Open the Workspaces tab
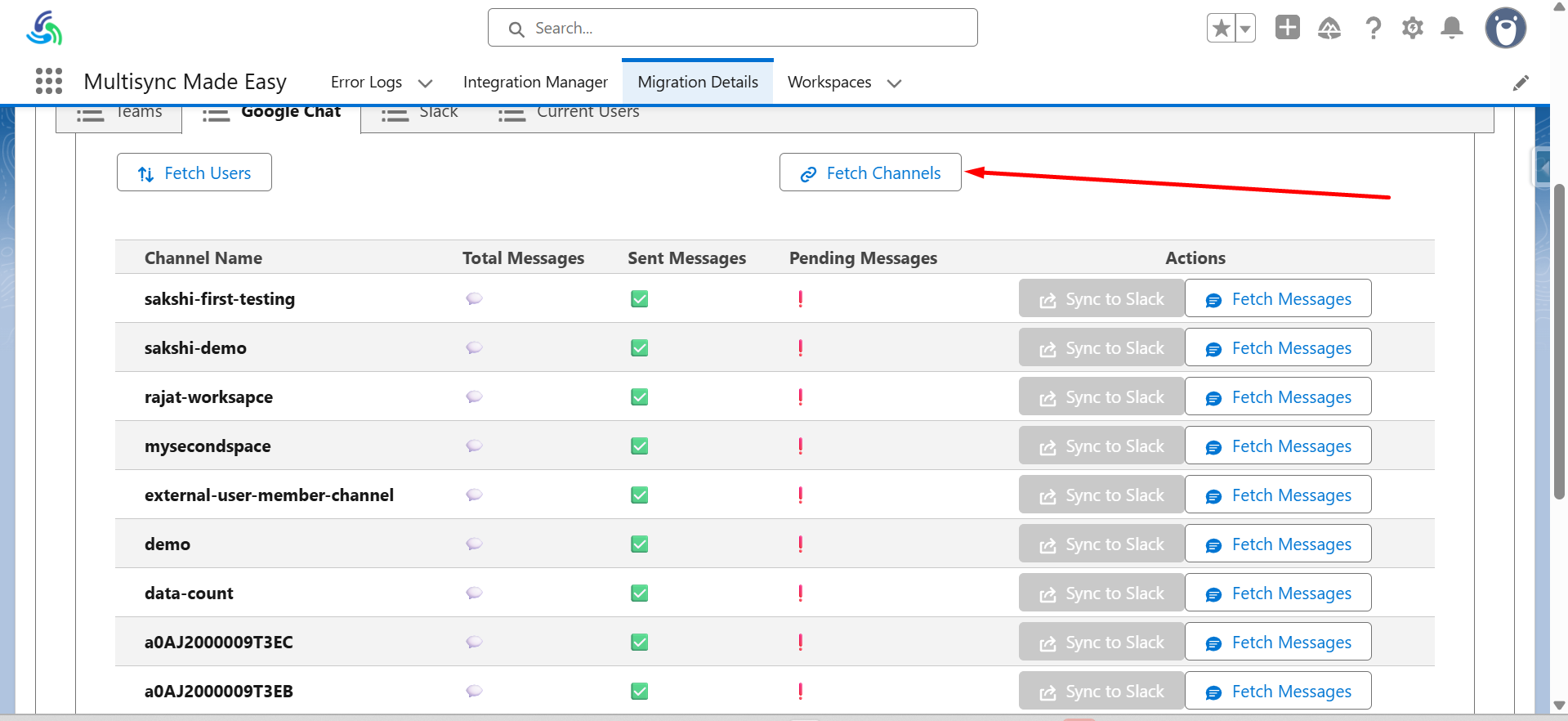The image size is (1568, 721). [x=829, y=82]
